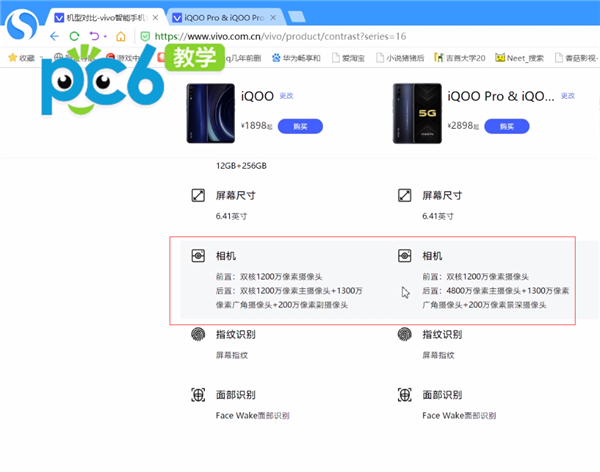This screenshot has width=600, height=472.
Task: Click the iQOO Pro 5G phone thumbnail
Action: click(x=417, y=113)
